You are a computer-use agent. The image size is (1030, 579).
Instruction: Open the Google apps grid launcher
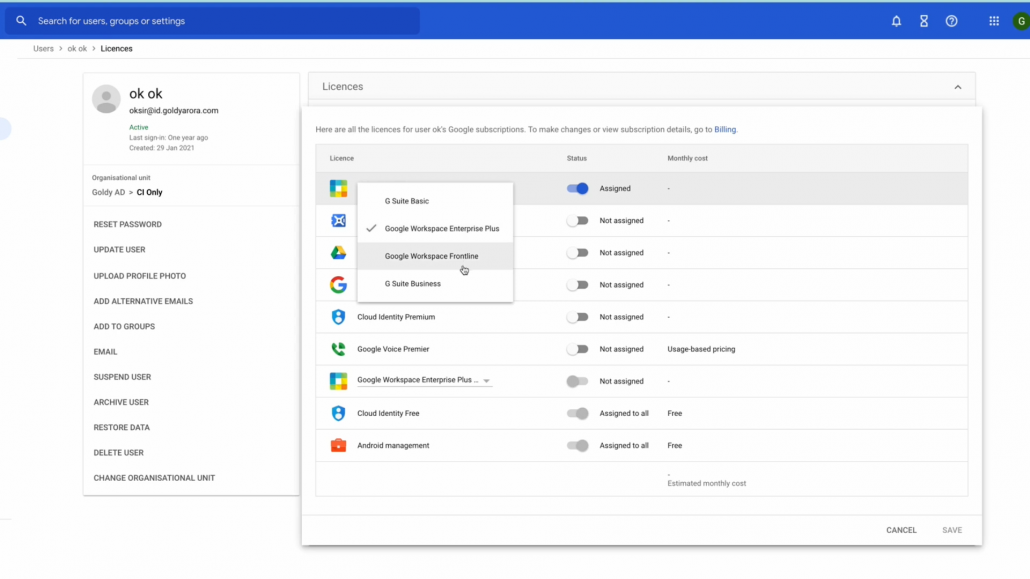(993, 20)
